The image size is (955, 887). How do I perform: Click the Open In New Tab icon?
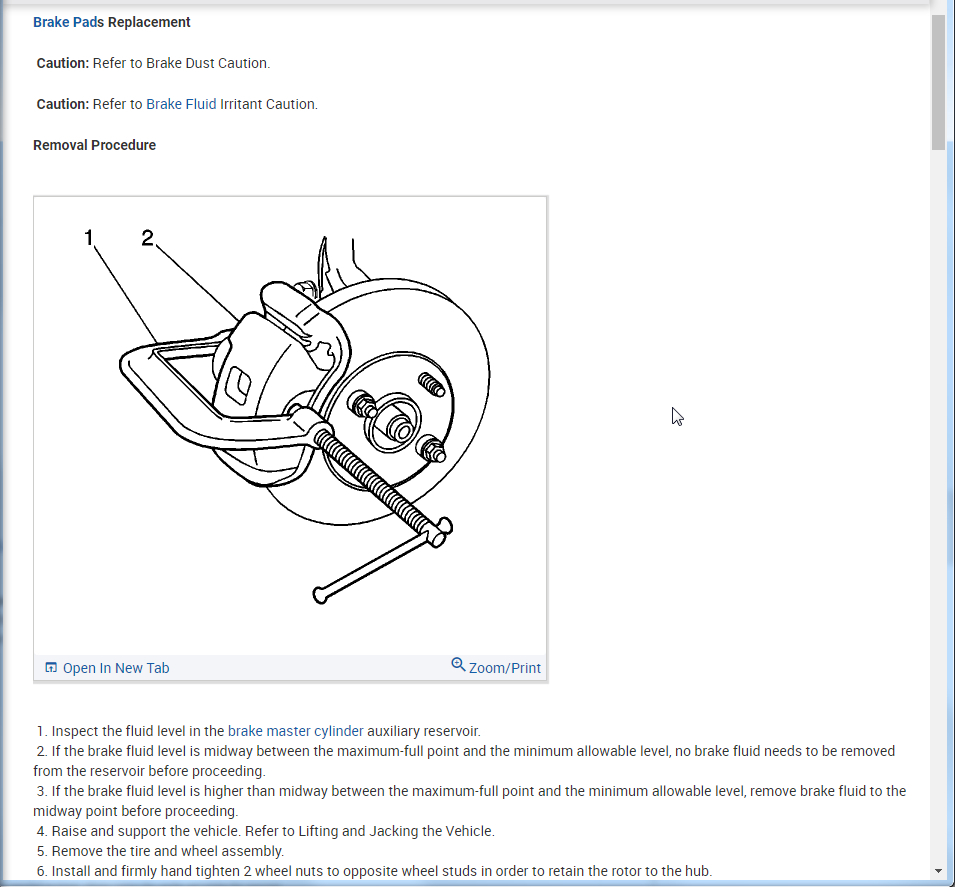pyautogui.click(x=51, y=668)
